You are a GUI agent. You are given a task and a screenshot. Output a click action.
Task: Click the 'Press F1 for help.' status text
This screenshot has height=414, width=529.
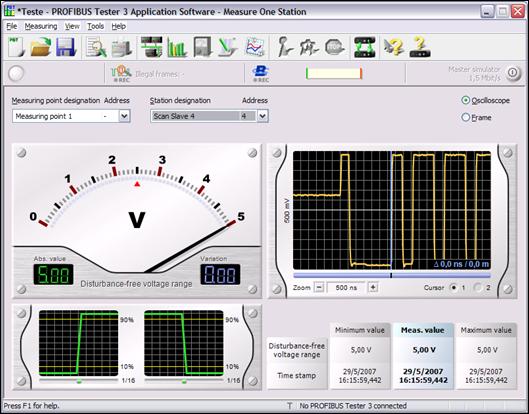click(31, 406)
